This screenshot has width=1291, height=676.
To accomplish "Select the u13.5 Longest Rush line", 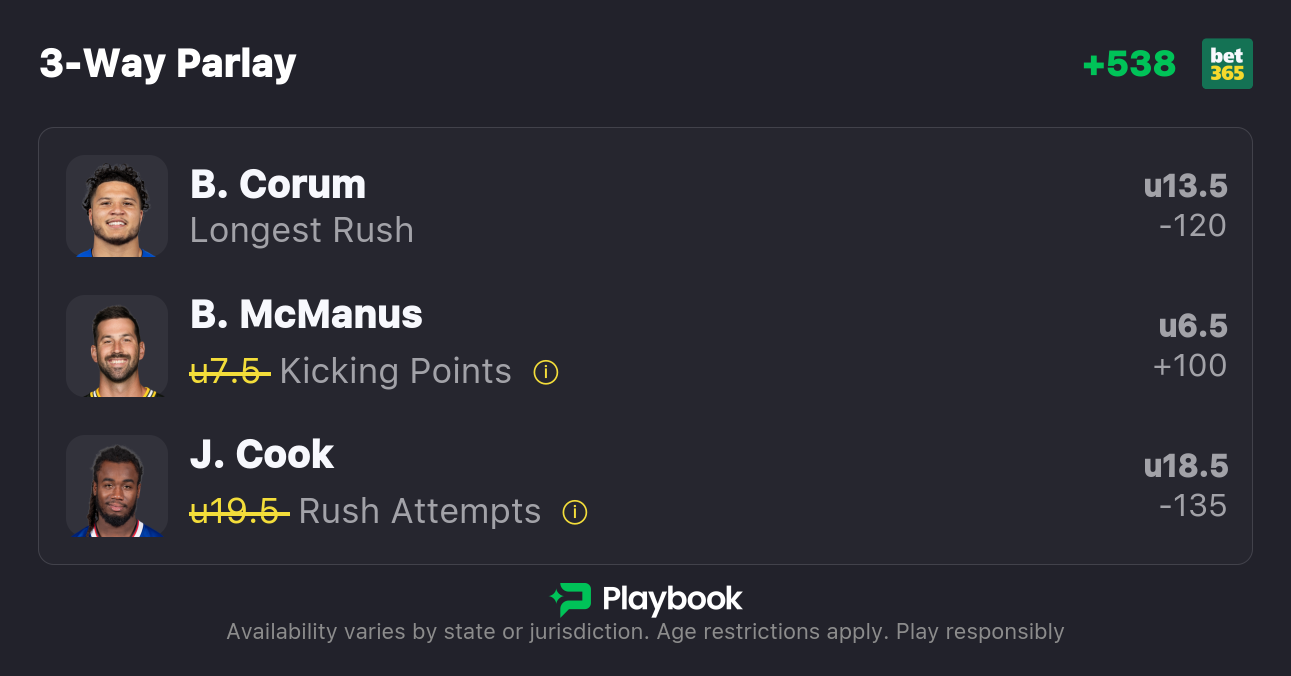I will pyautogui.click(x=1185, y=187).
